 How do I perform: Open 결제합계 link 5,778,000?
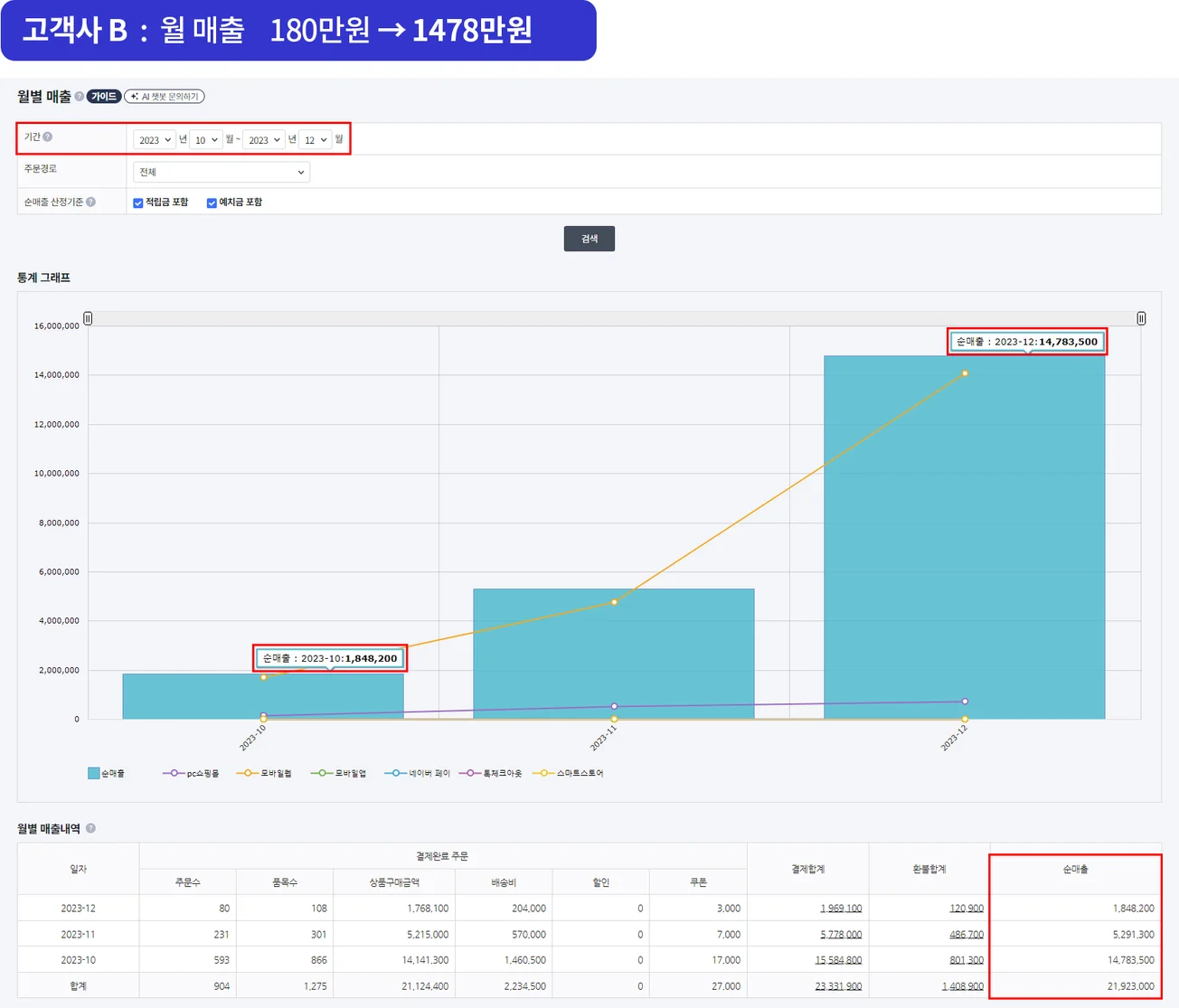coord(841,935)
